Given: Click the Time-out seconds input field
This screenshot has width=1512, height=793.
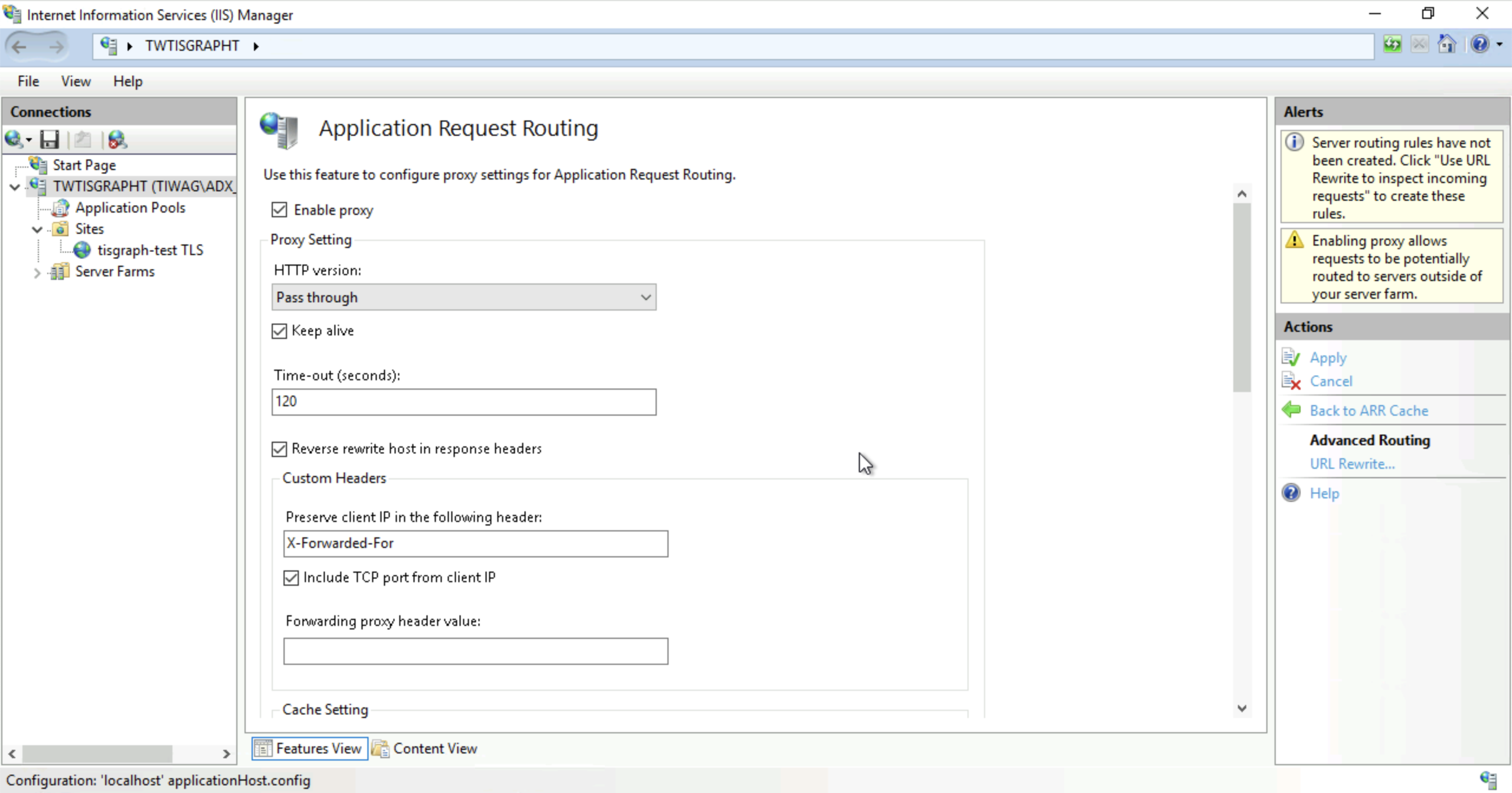Looking at the screenshot, I should click(463, 400).
